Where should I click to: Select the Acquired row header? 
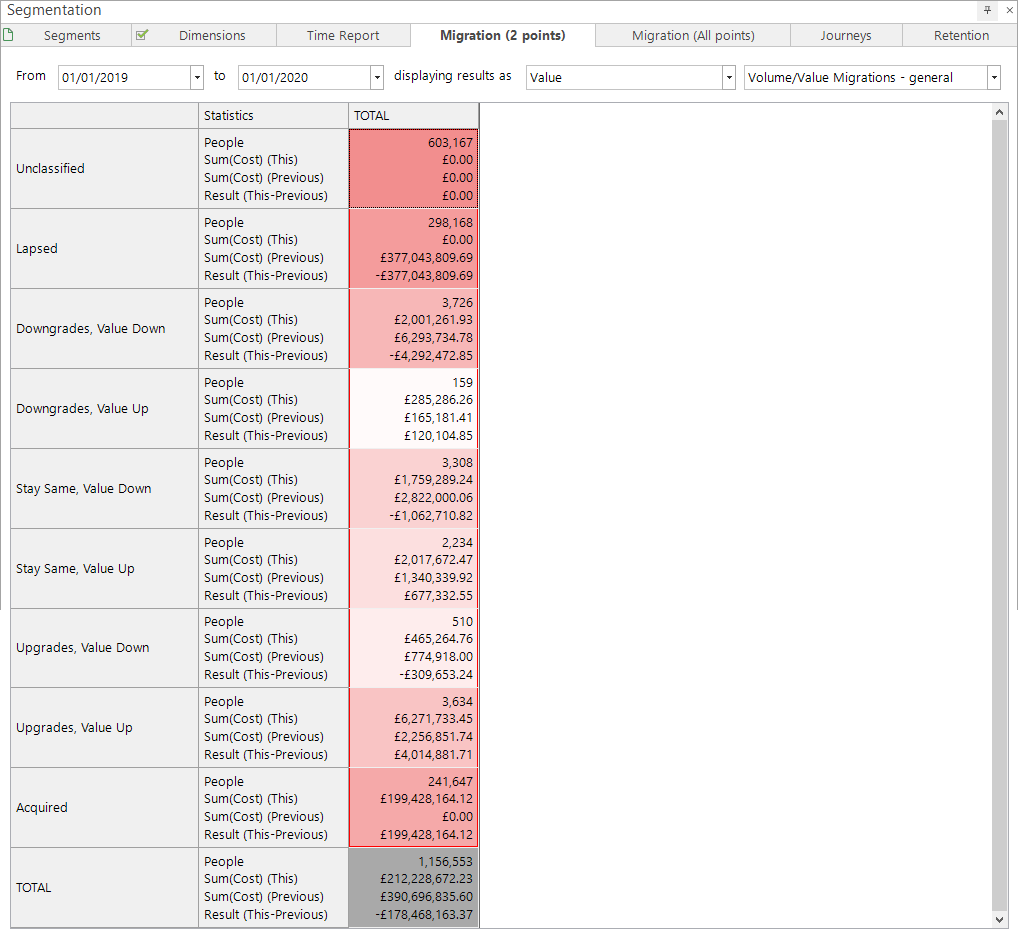pos(104,807)
